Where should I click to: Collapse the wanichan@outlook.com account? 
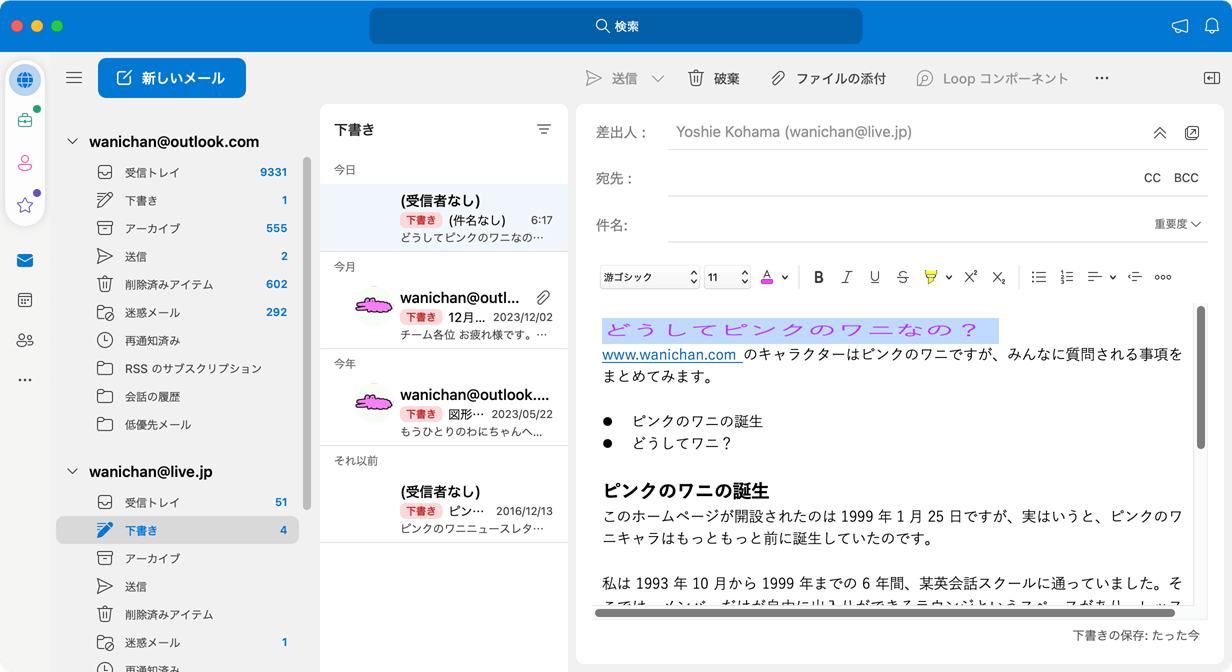(x=72, y=142)
